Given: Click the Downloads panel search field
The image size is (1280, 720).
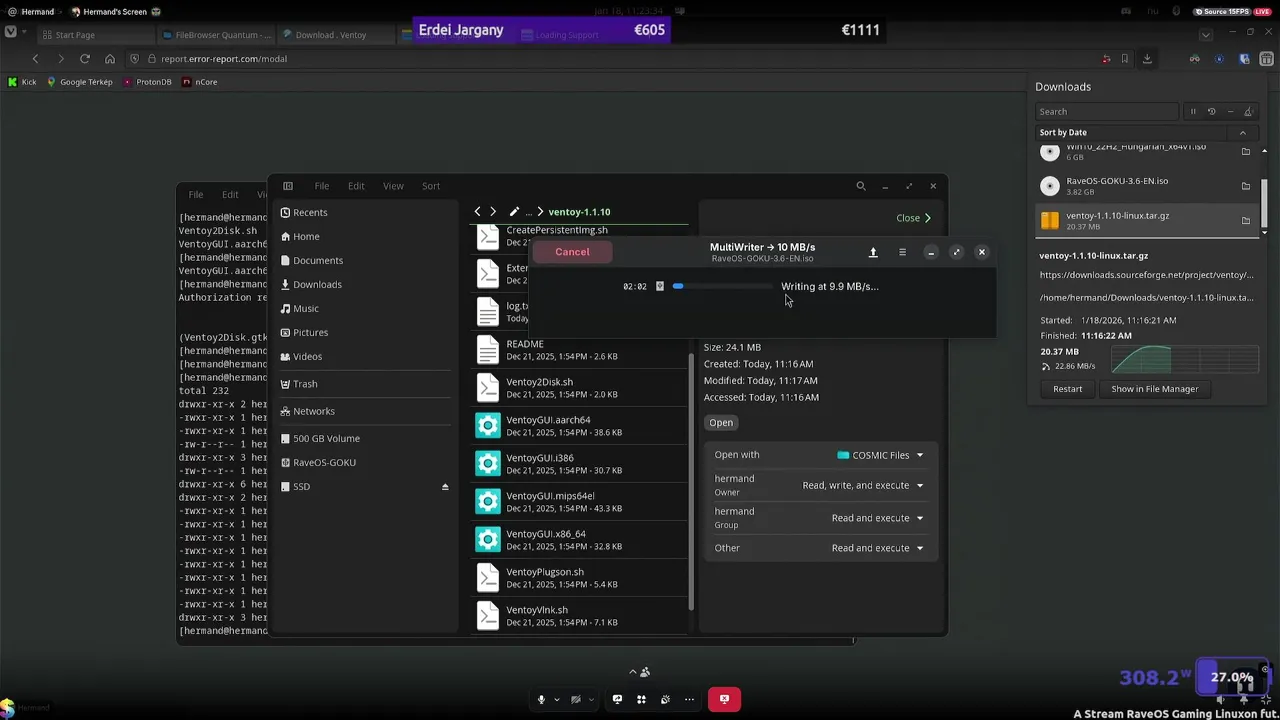Looking at the screenshot, I should 1106,112.
